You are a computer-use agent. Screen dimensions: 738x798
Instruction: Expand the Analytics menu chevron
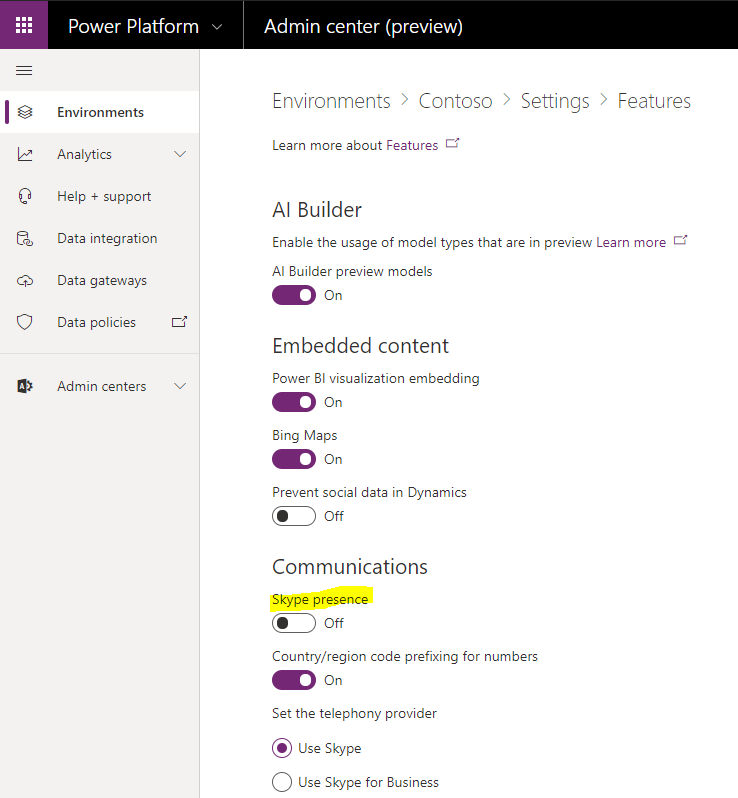coord(180,154)
